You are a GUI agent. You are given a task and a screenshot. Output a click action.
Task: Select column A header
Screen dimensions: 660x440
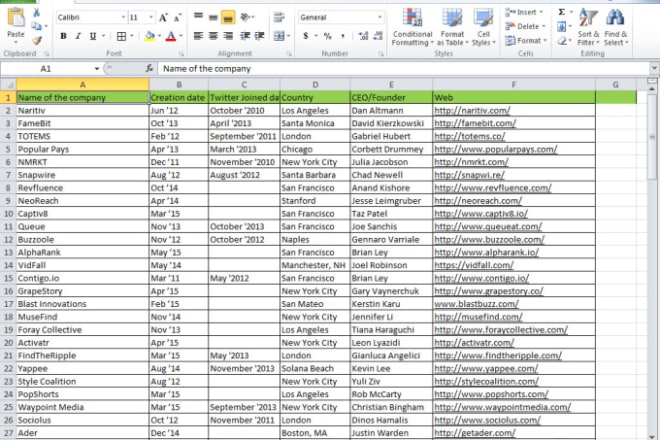82,85
